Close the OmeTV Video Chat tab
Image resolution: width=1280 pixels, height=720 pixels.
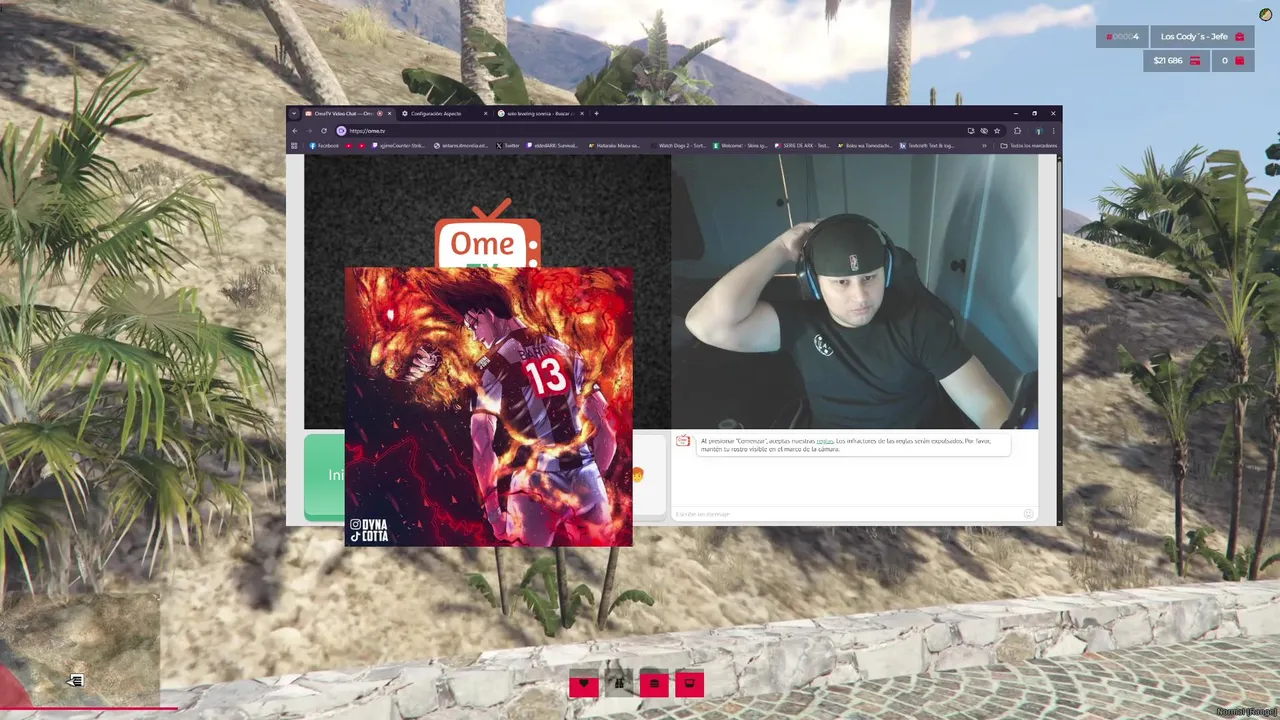coord(389,113)
